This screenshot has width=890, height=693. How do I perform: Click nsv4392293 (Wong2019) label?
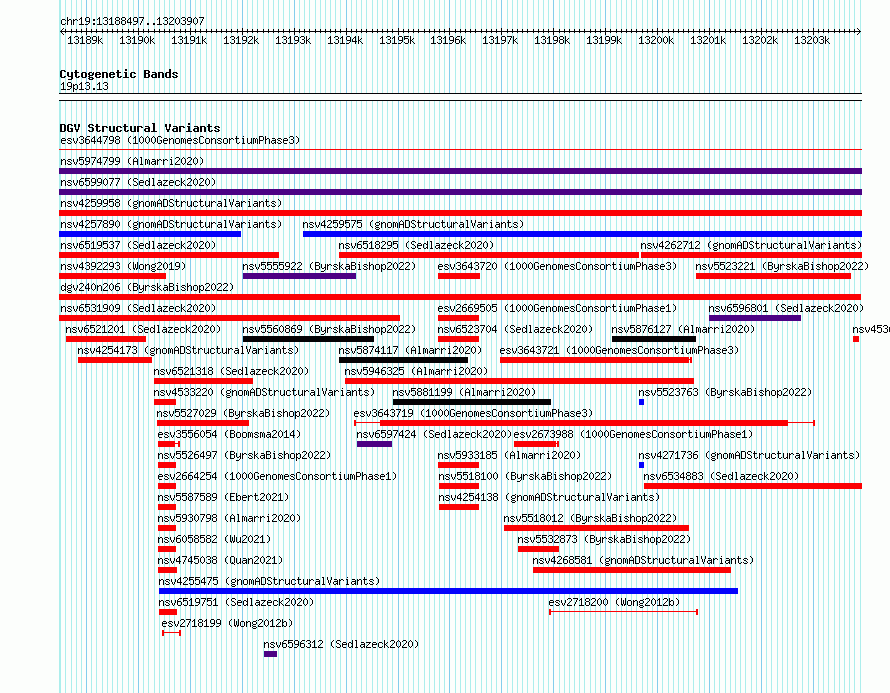123,266
